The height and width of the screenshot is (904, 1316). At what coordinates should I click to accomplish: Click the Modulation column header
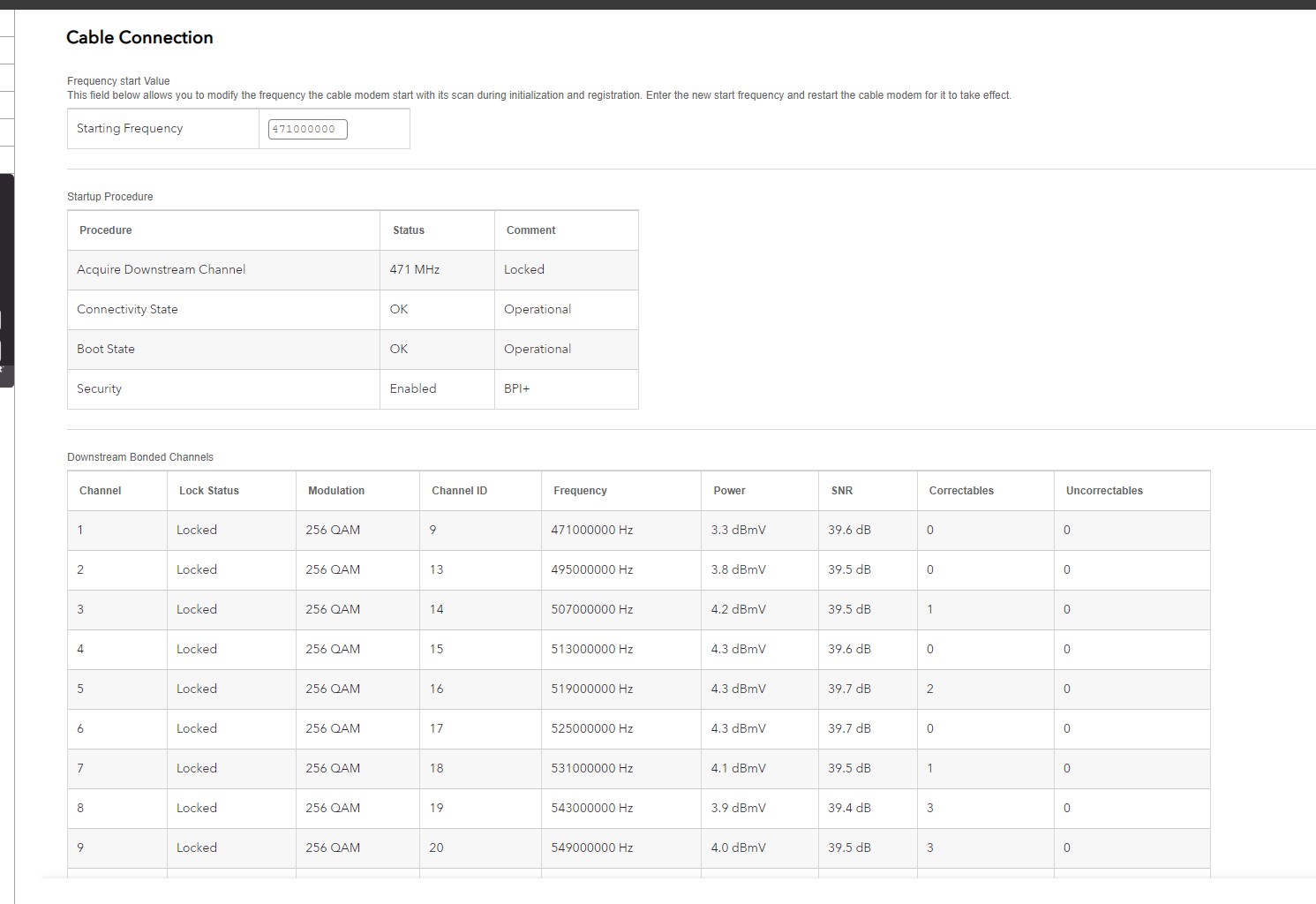pyautogui.click(x=336, y=491)
